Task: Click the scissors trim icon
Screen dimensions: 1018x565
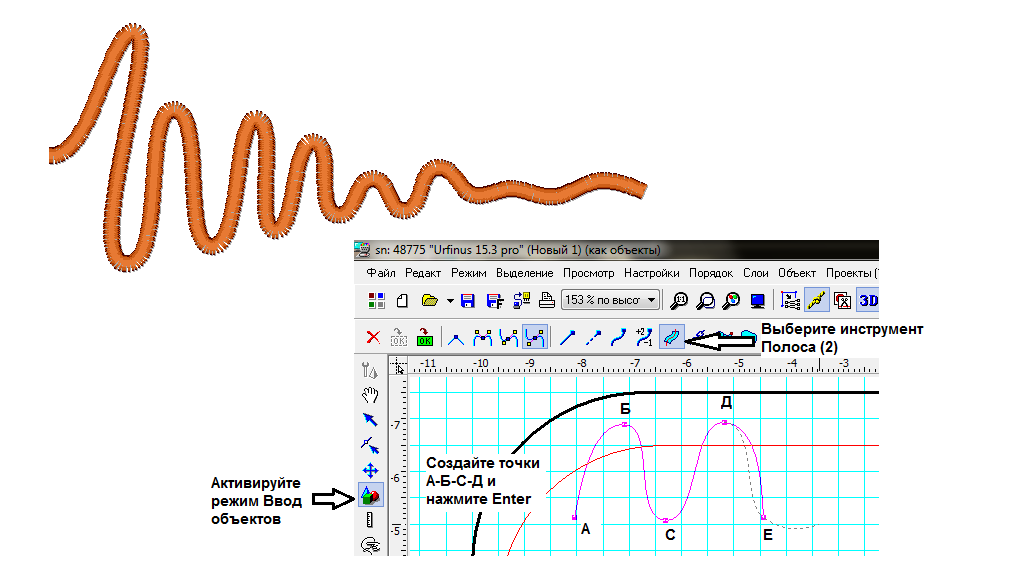Action: coord(842,301)
